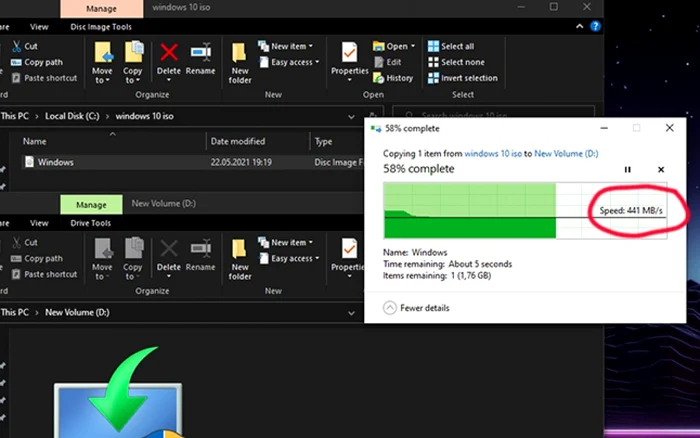Viewport: 700px width, 438px height.
Task: Create New folder in the windows 10 iso window
Action: (240, 63)
